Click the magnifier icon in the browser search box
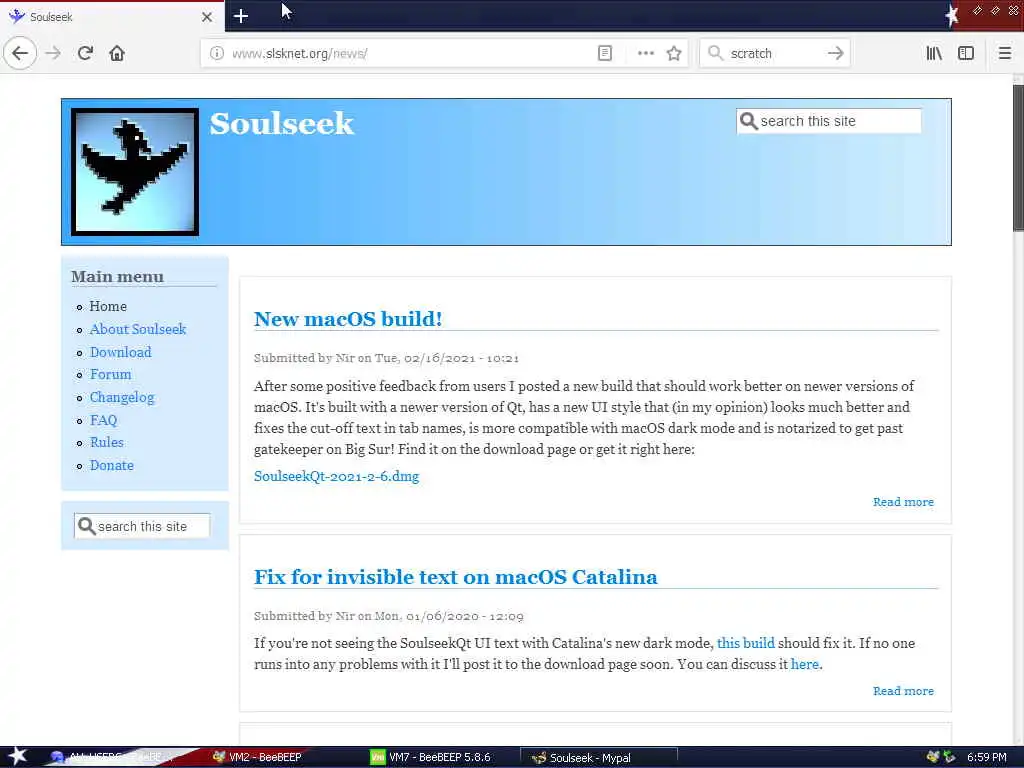The width and height of the screenshot is (1024, 768). click(716, 54)
